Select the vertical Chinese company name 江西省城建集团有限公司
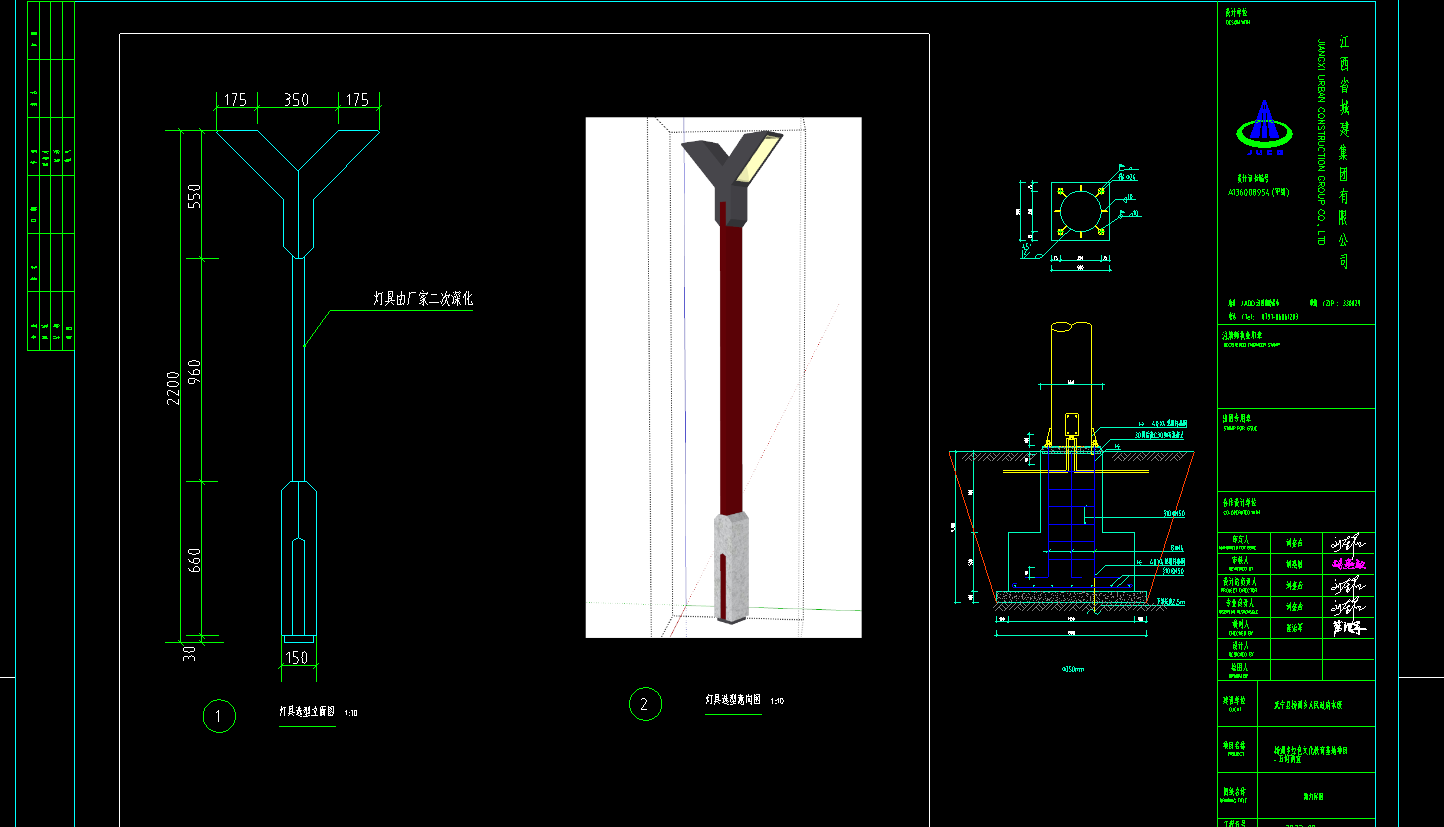The image size is (1444, 827). (x=1344, y=154)
